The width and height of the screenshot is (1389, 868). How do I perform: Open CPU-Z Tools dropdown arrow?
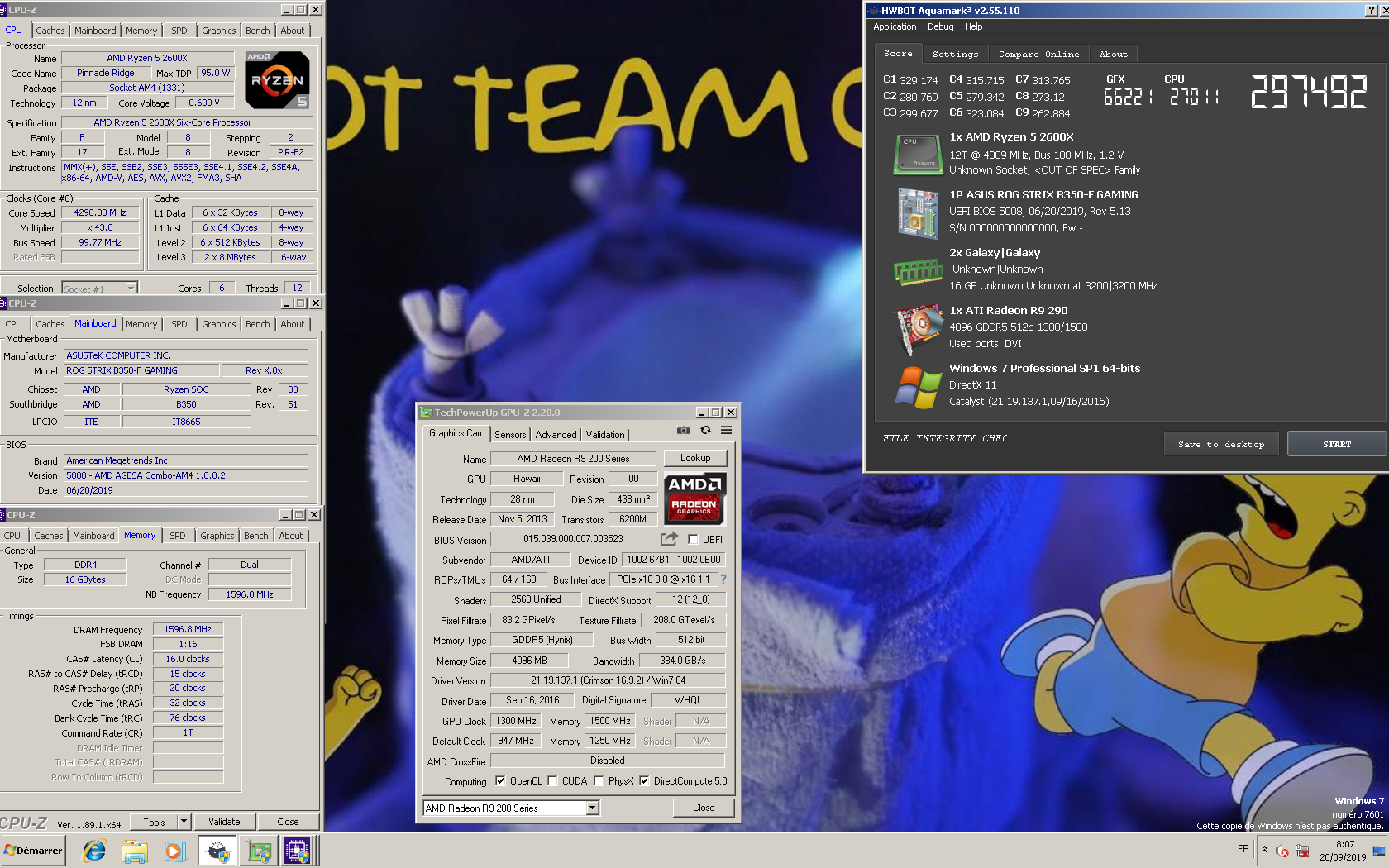(184, 822)
